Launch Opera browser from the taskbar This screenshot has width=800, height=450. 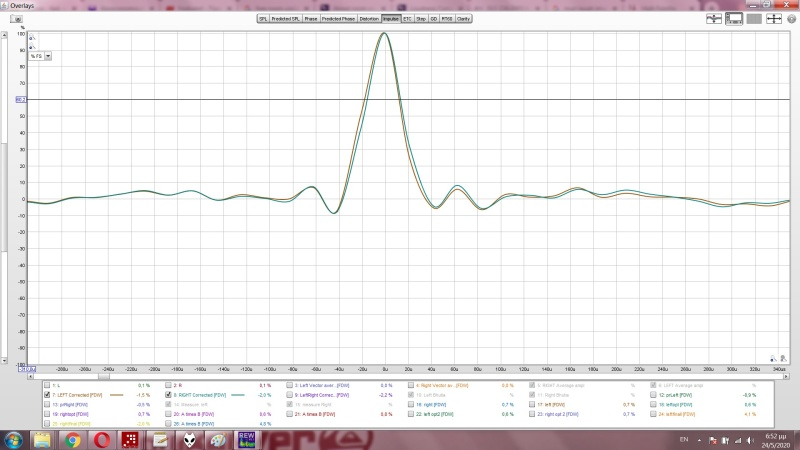(x=101, y=438)
